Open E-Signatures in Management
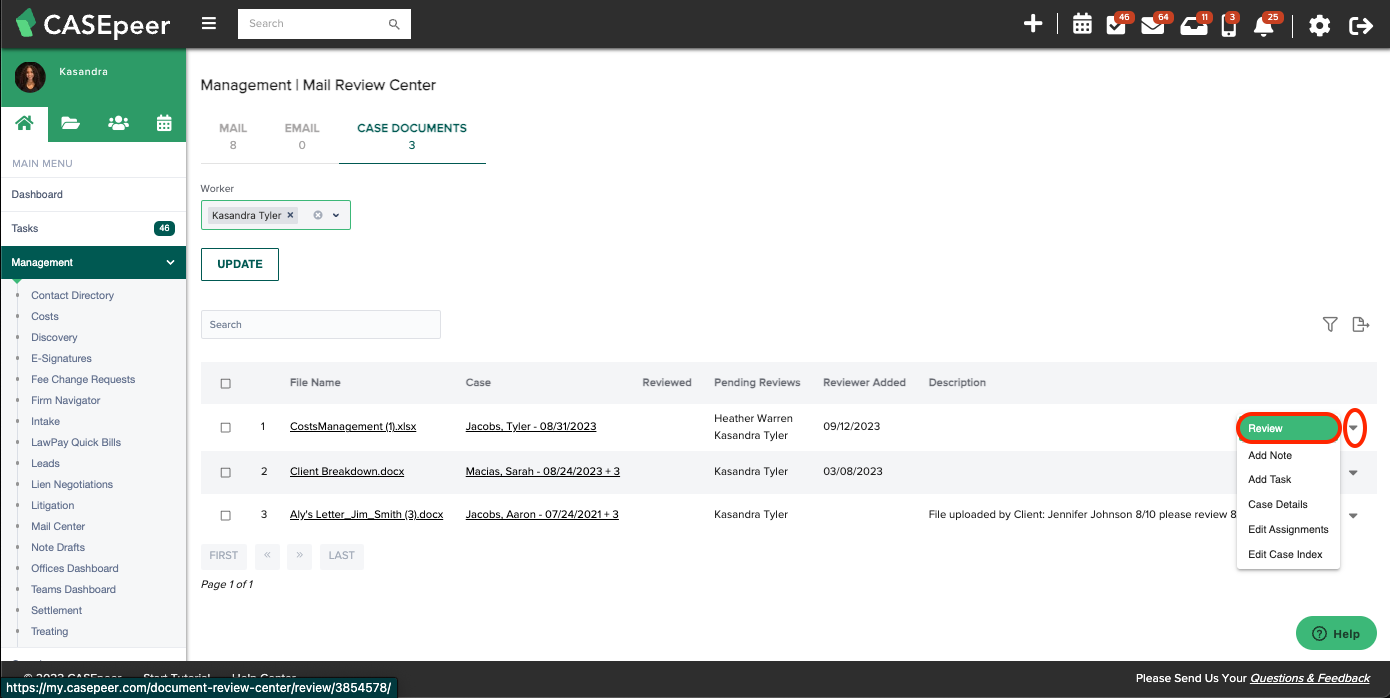 (61, 359)
